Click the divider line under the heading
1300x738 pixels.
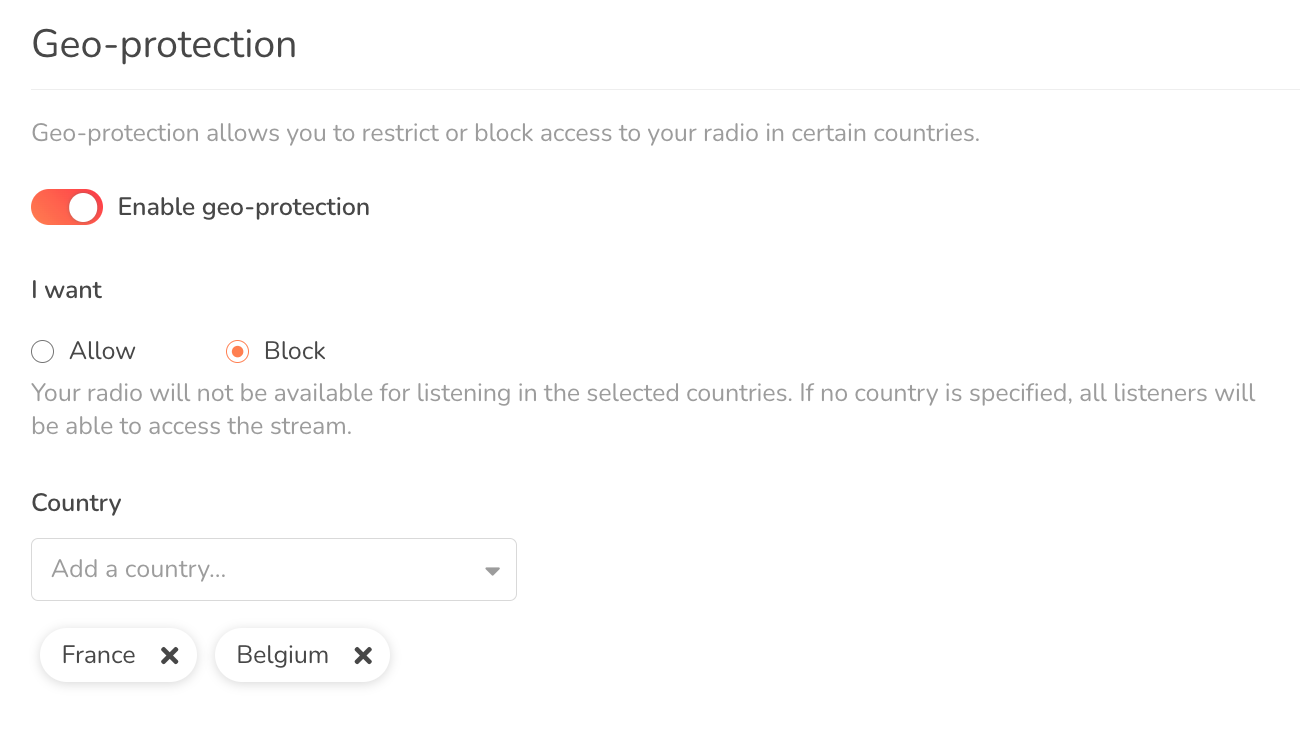(665, 90)
